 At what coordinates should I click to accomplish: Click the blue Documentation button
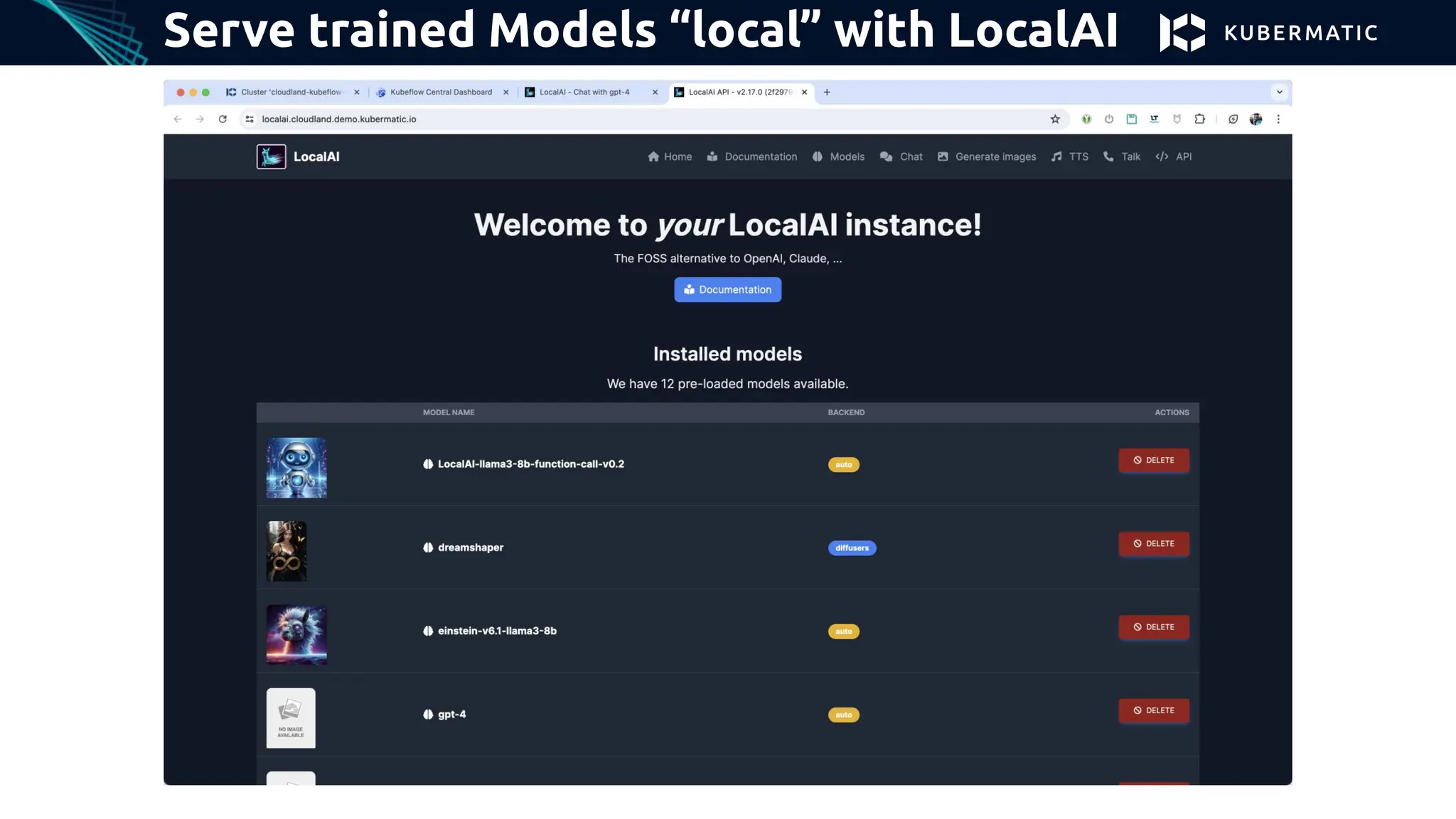[727, 290]
